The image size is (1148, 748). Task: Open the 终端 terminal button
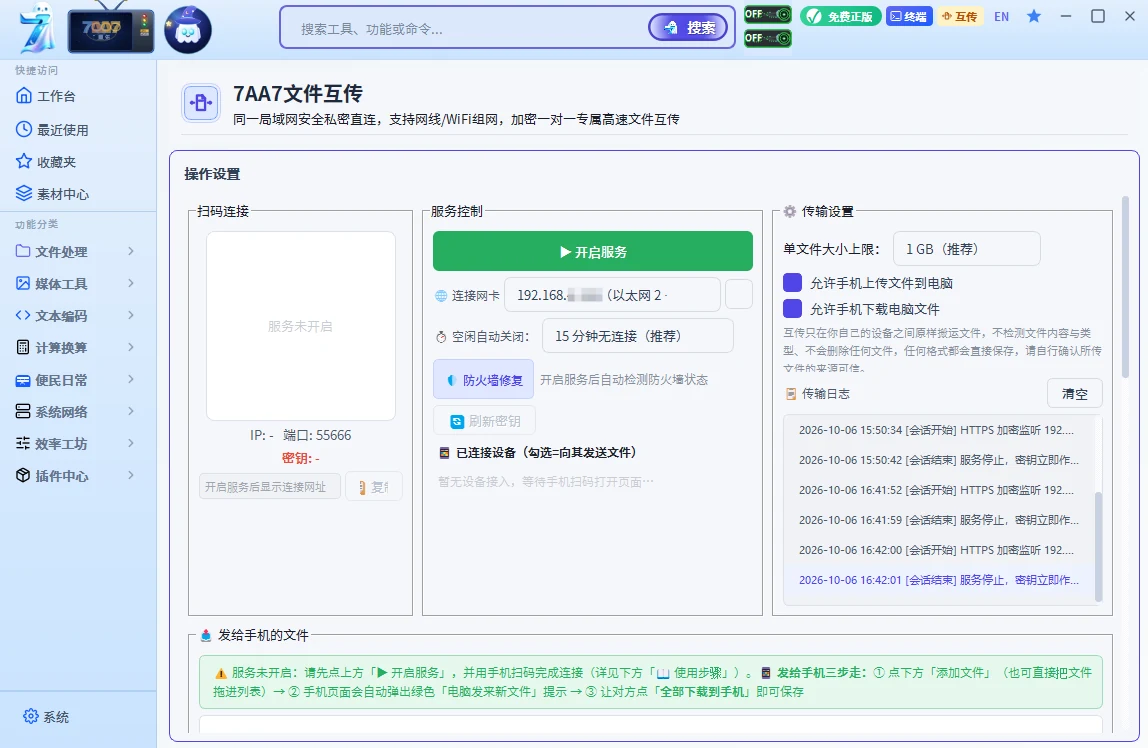point(909,16)
